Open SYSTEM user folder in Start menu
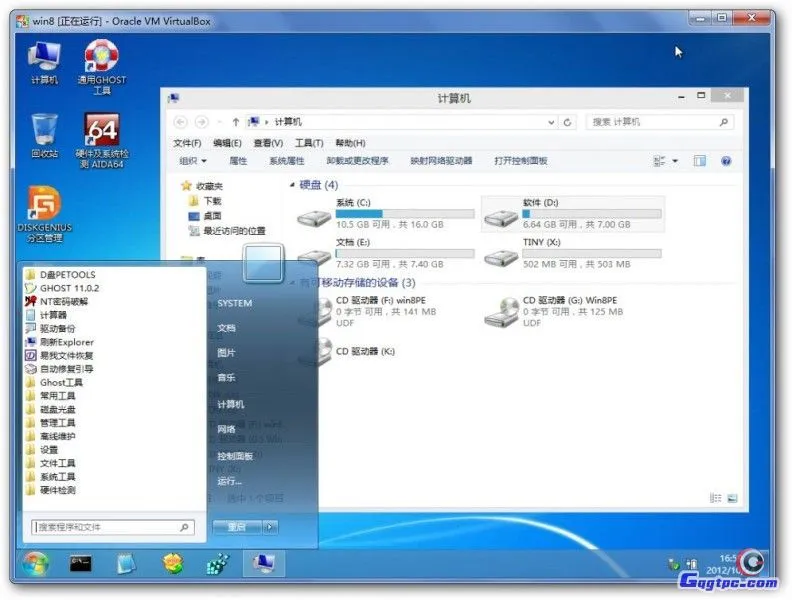The image size is (792, 600). [x=234, y=303]
